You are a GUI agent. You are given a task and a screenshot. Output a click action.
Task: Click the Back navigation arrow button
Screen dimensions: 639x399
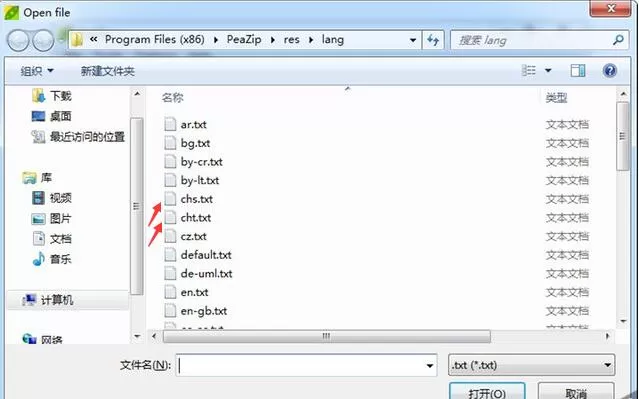(x=18, y=40)
